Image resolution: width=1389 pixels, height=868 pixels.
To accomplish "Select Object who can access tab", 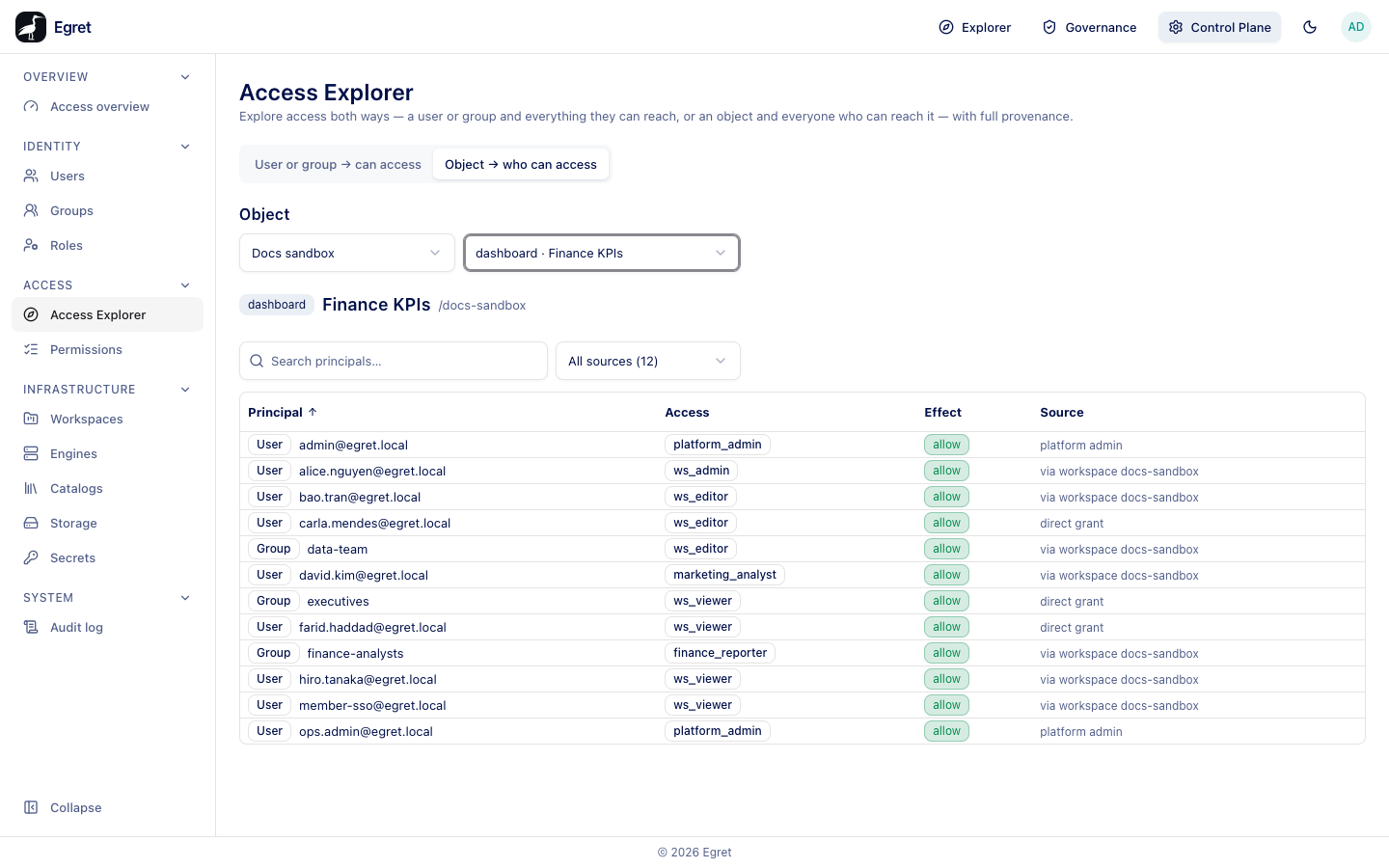I will [x=521, y=165].
